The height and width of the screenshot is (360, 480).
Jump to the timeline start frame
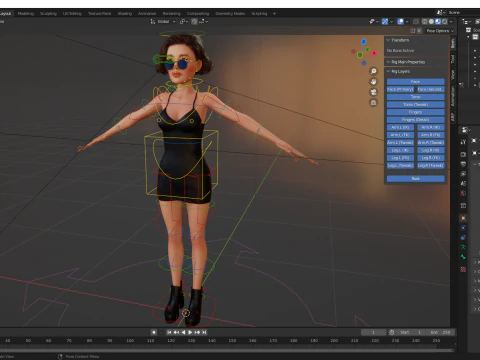click(169, 332)
